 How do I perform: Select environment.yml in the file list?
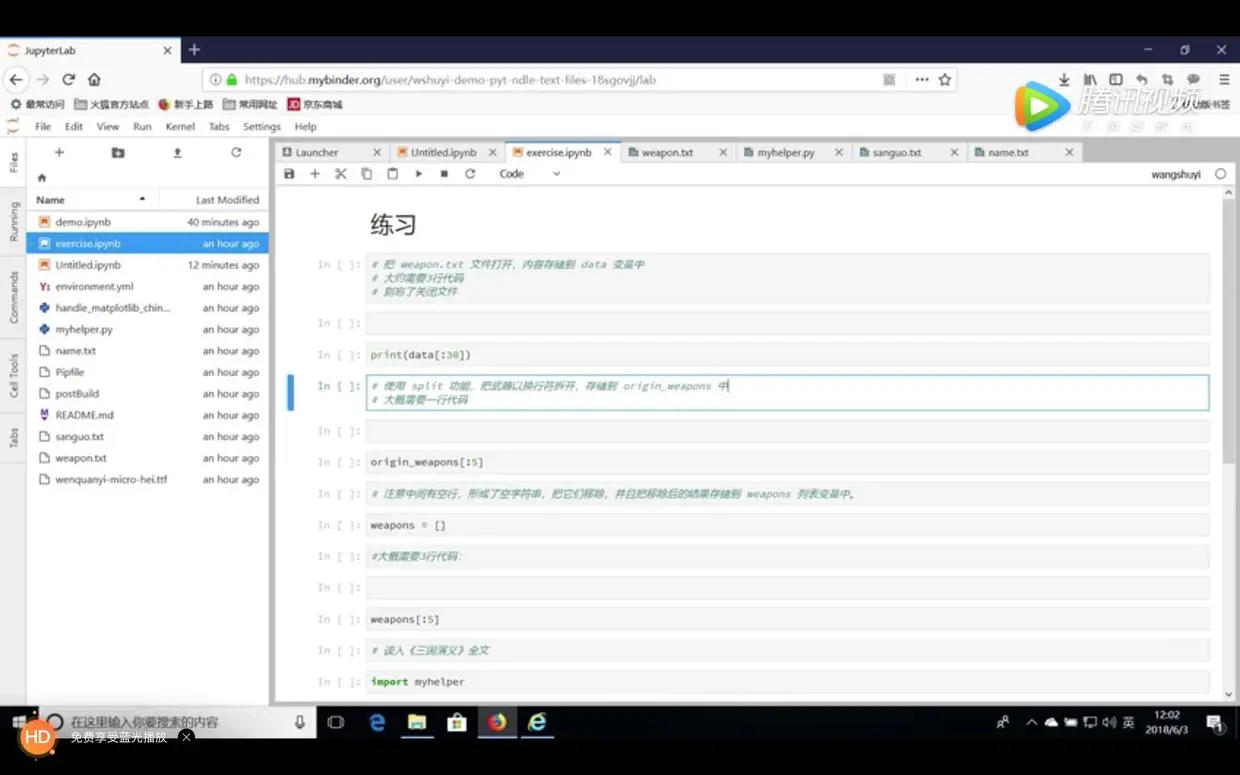147,286
